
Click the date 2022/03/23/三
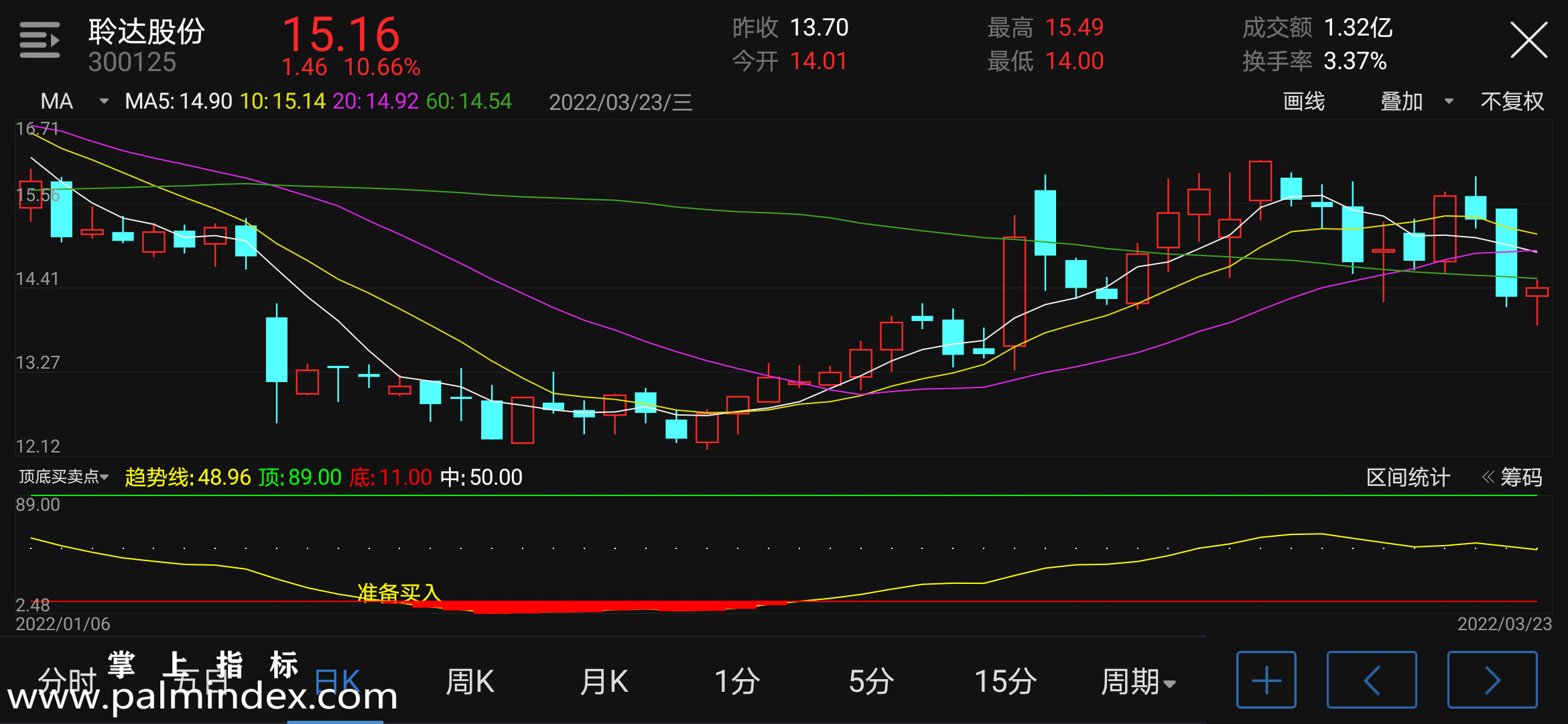[620, 102]
